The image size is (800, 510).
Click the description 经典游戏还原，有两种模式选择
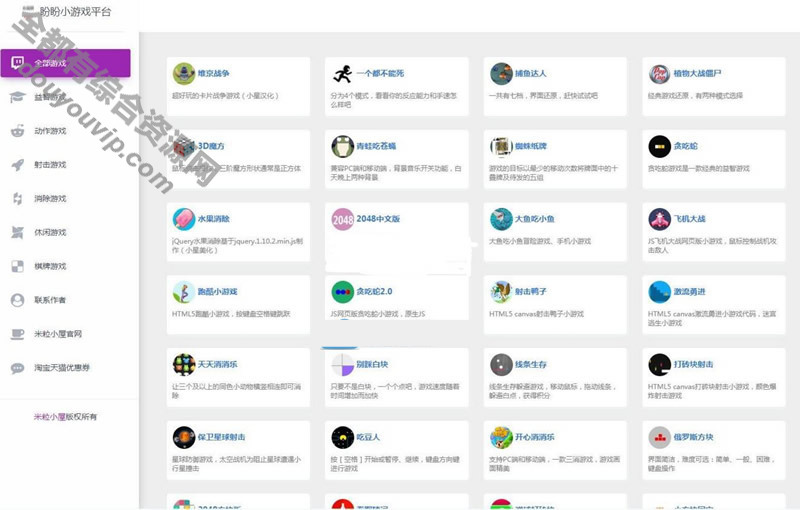click(x=695, y=95)
